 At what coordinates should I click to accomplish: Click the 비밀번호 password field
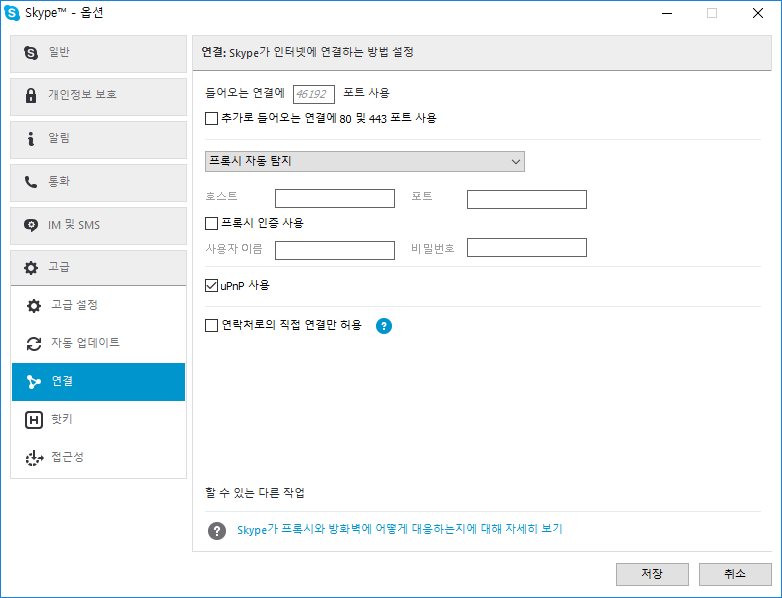527,248
